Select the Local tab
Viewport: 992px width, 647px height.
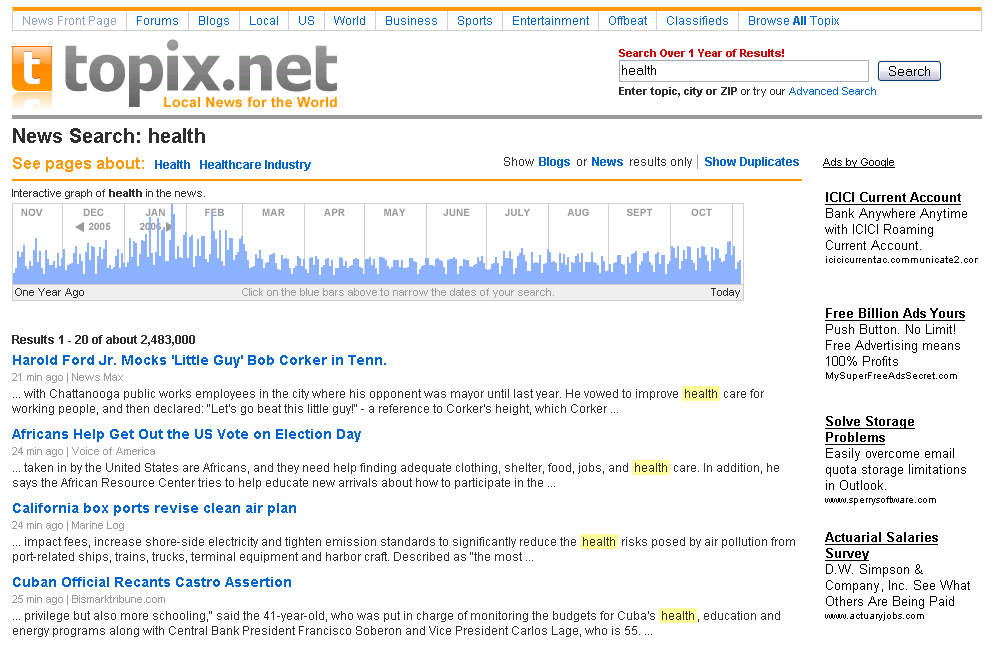coord(264,21)
